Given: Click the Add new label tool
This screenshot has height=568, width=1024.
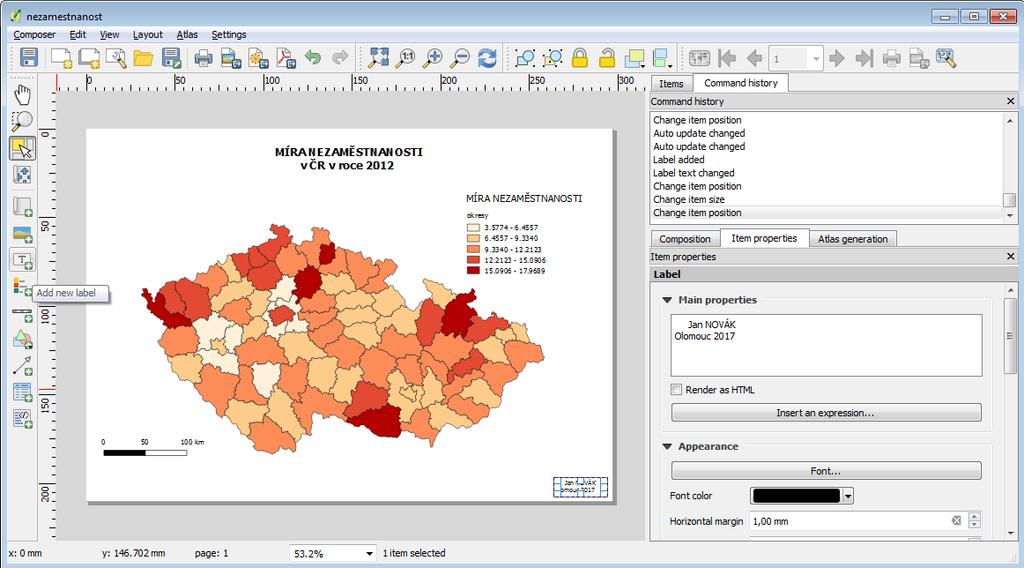Looking at the screenshot, I should pos(23,260).
